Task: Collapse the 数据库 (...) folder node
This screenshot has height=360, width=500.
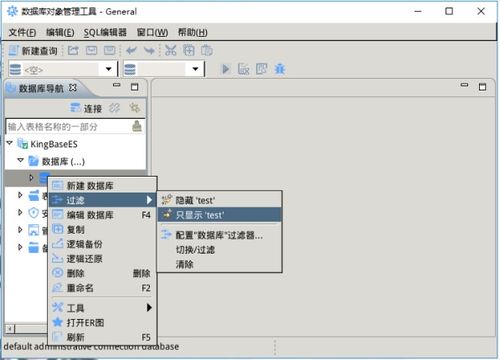Action: (x=20, y=161)
